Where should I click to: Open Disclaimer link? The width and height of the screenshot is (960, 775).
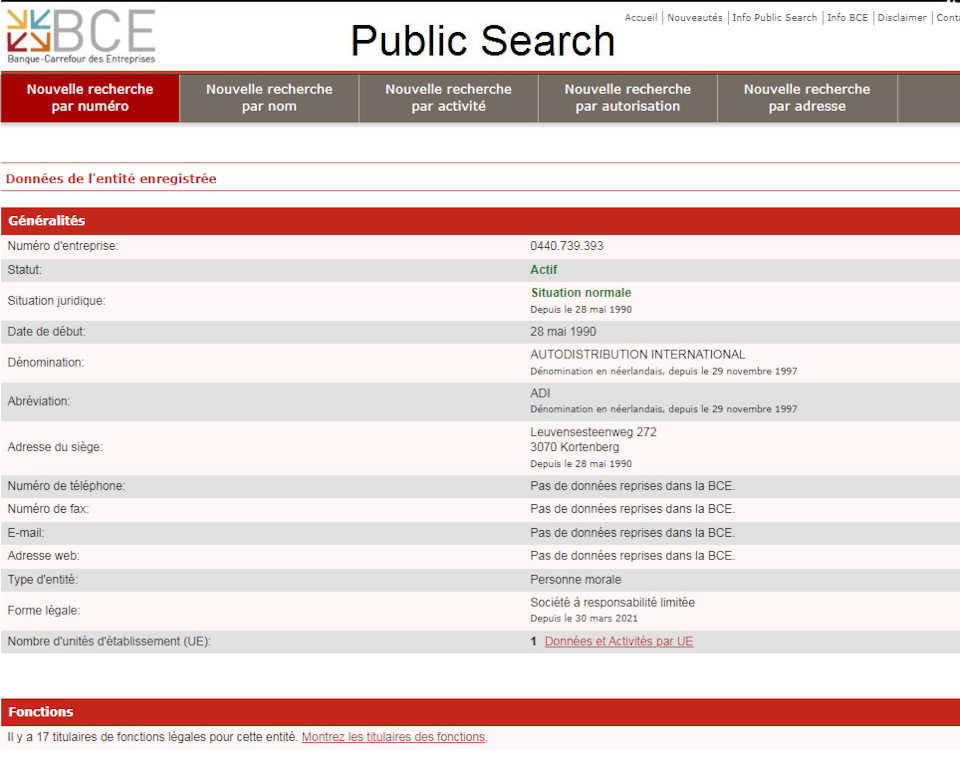coord(902,18)
